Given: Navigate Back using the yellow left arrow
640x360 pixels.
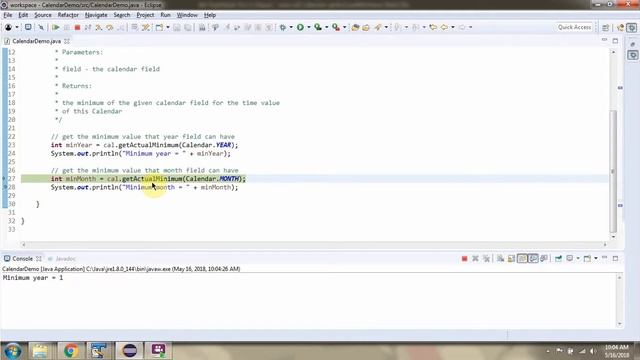Looking at the screenshot, I should click(x=444, y=27).
